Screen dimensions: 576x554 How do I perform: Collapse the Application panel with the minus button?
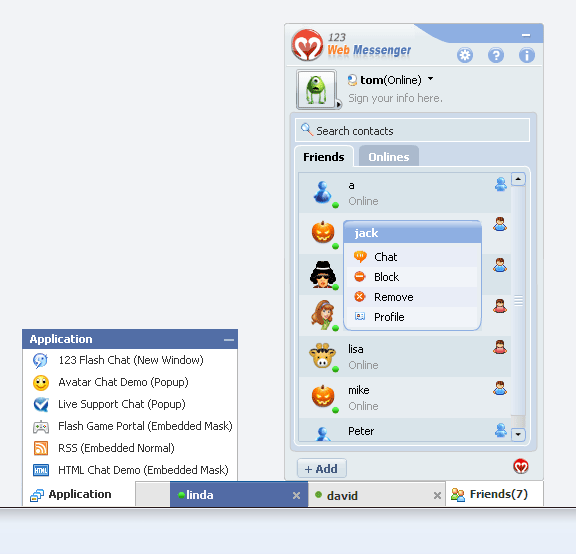click(x=228, y=340)
